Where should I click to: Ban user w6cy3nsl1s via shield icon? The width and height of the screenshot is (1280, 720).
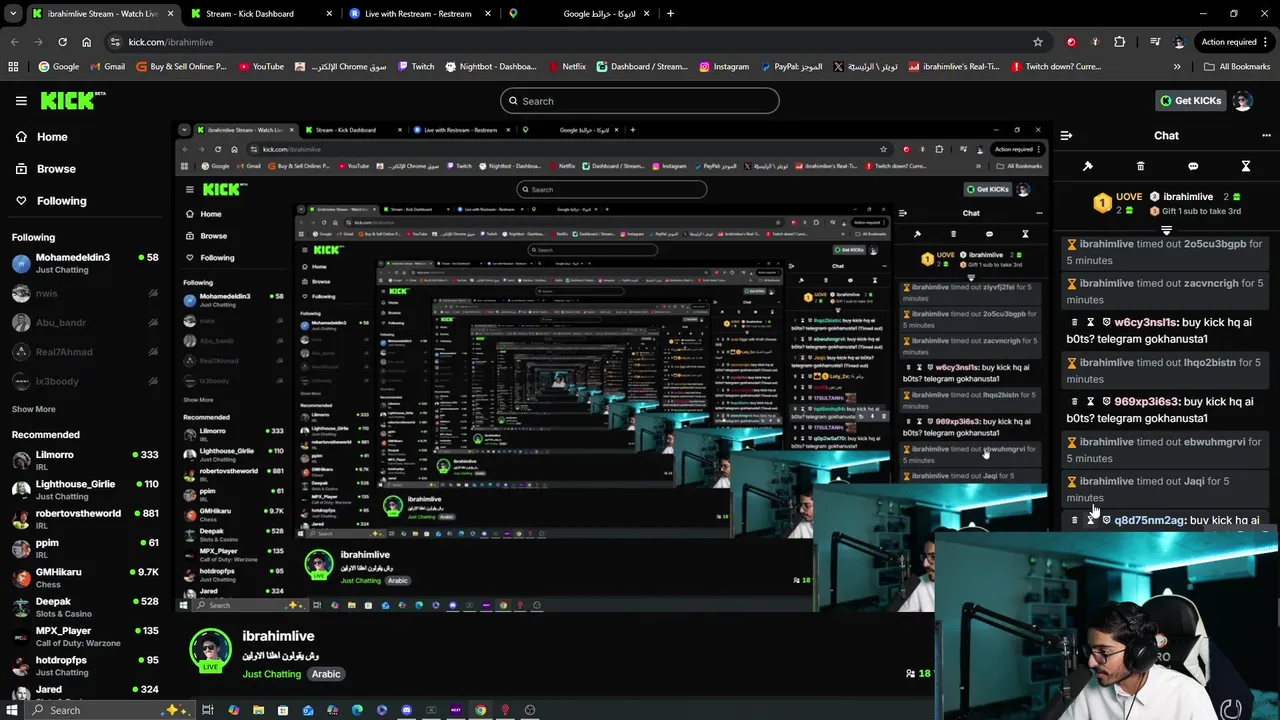click(1106, 323)
